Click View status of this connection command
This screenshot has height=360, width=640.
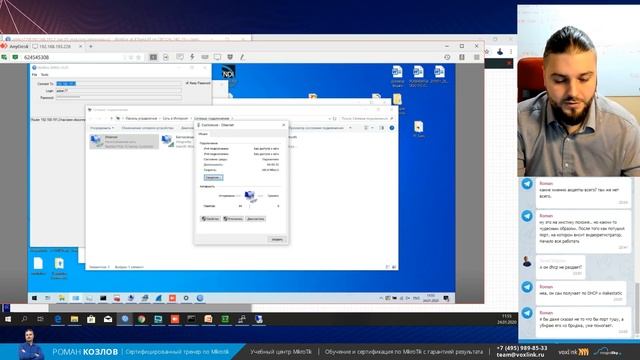(x=316, y=128)
